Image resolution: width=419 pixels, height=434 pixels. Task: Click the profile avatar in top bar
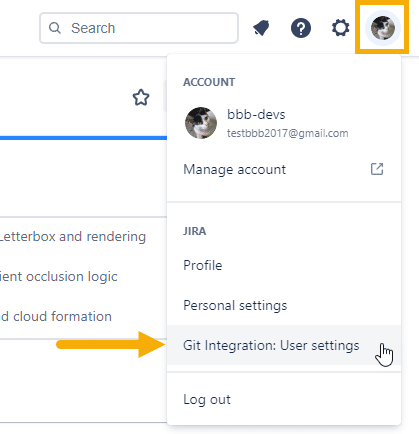click(383, 28)
